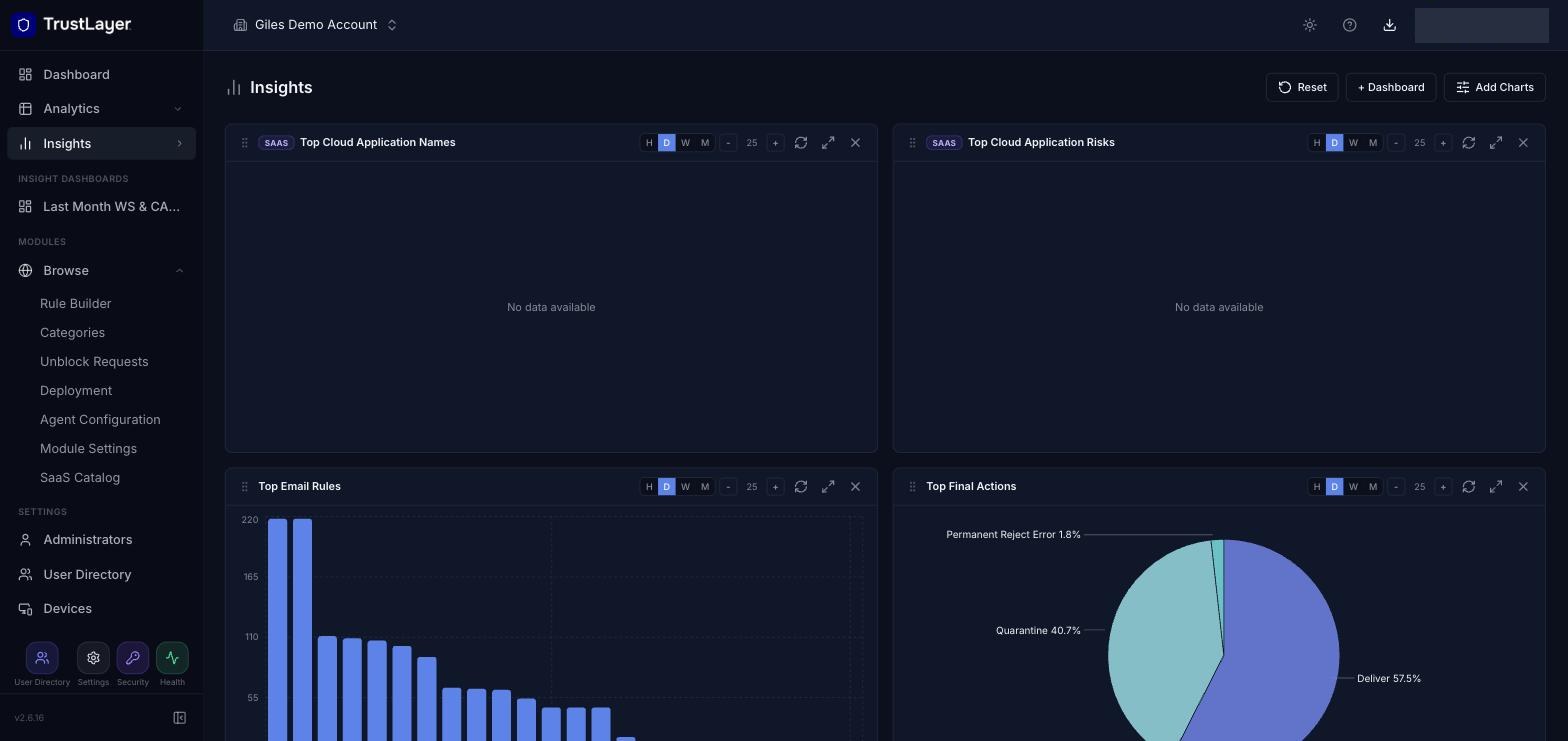Select W range on Top Cloud Application Names
Viewport: 1568px width, 741px height.
685,143
